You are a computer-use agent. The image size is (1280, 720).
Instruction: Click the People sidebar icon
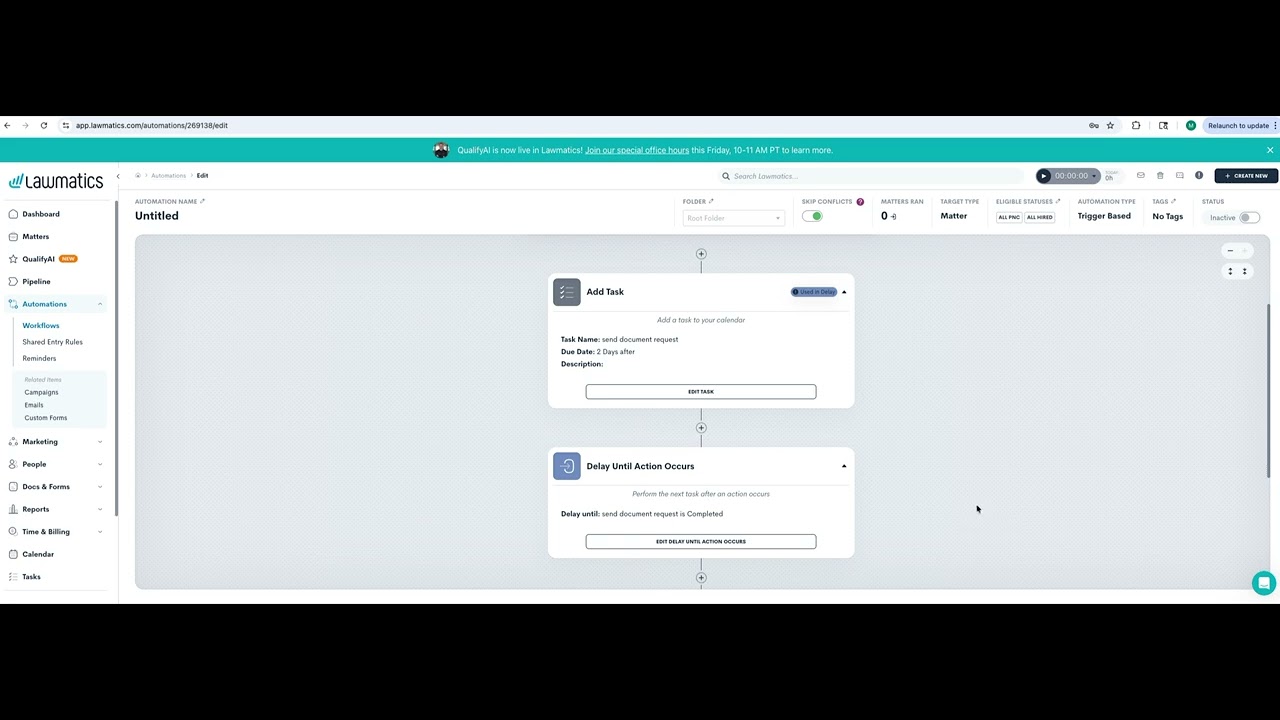coord(13,464)
